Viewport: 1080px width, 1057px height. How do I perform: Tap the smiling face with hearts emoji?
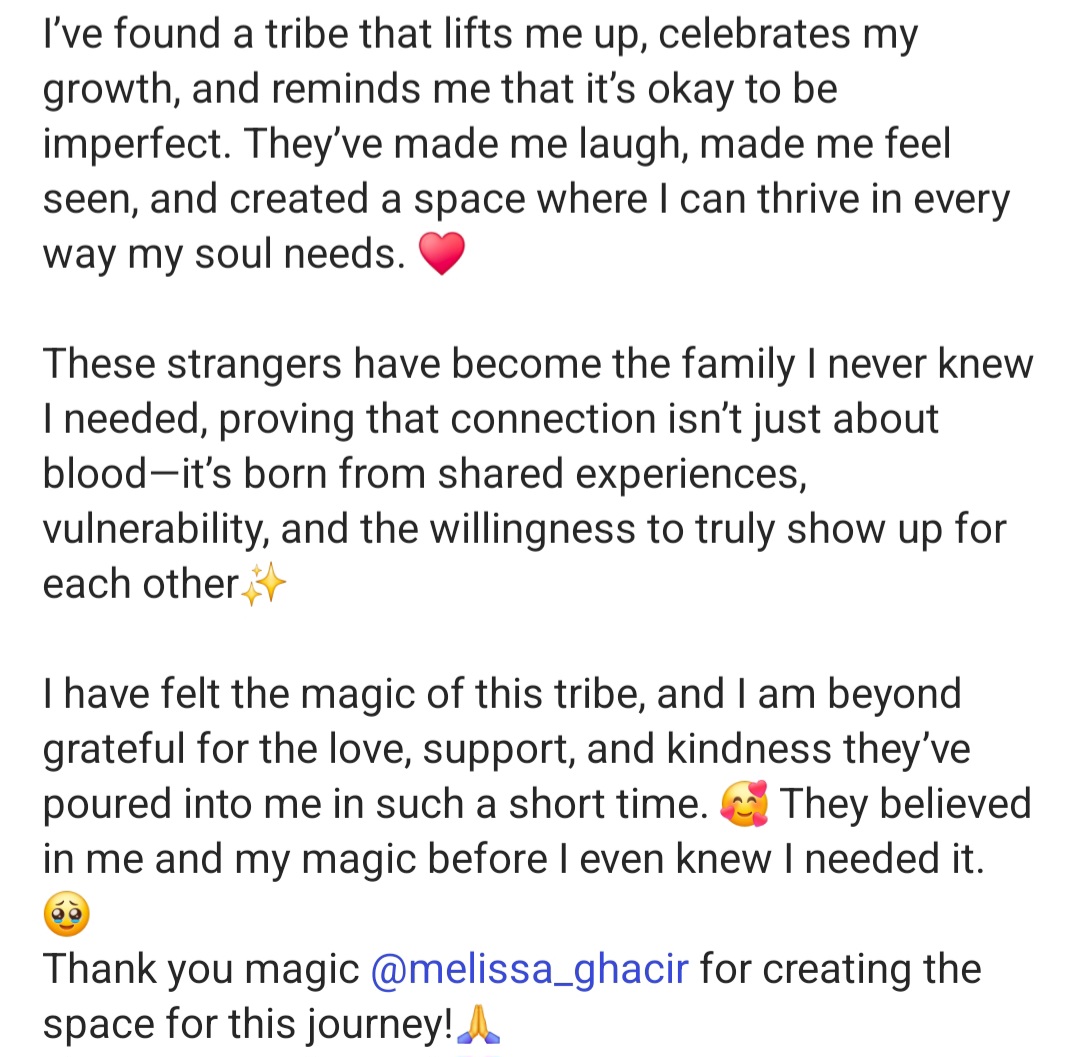click(x=744, y=804)
